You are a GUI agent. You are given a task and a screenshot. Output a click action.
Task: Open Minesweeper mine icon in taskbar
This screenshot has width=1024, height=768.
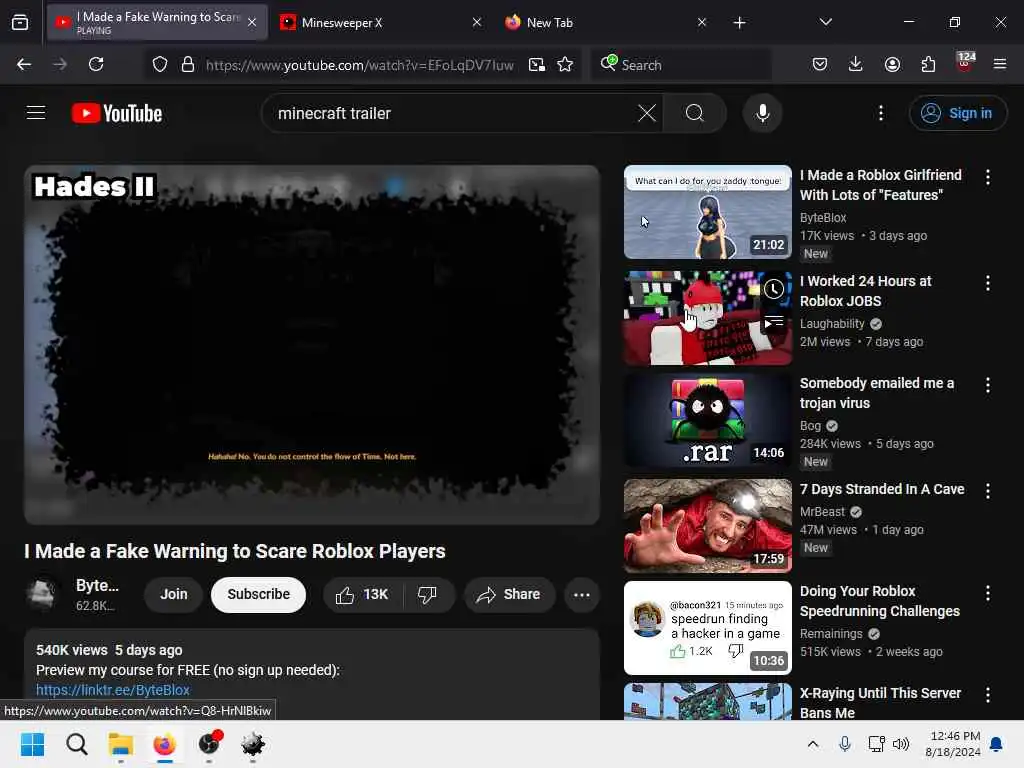[x=253, y=744]
